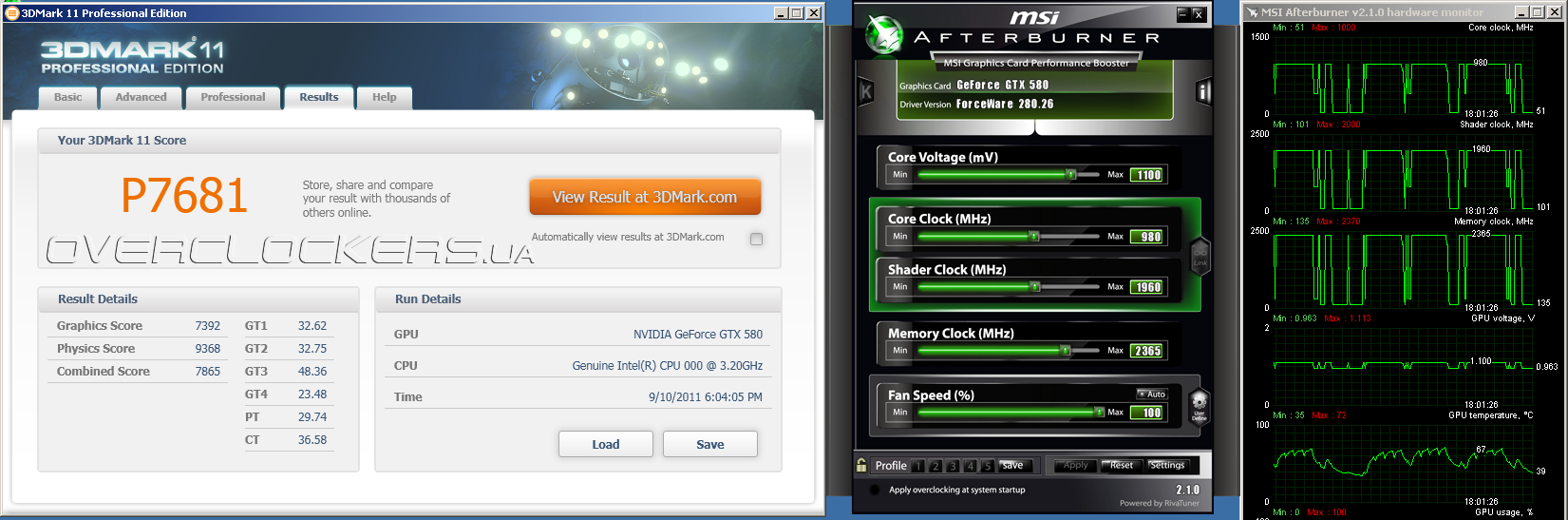Open the information (i) panel in Afterburner
This screenshot has width=1568, height=520.
point(1204,91)
